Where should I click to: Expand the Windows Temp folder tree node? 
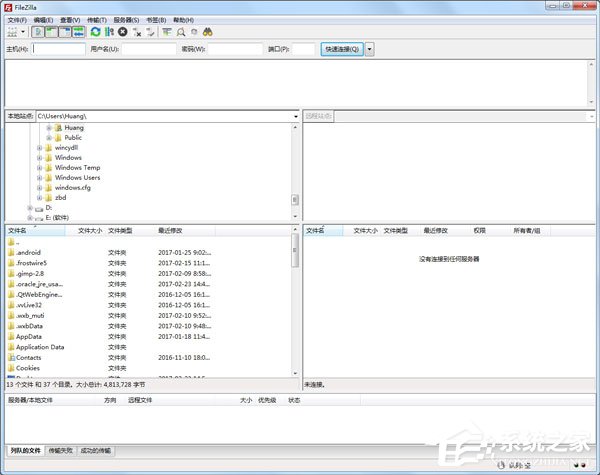(40, 168)
